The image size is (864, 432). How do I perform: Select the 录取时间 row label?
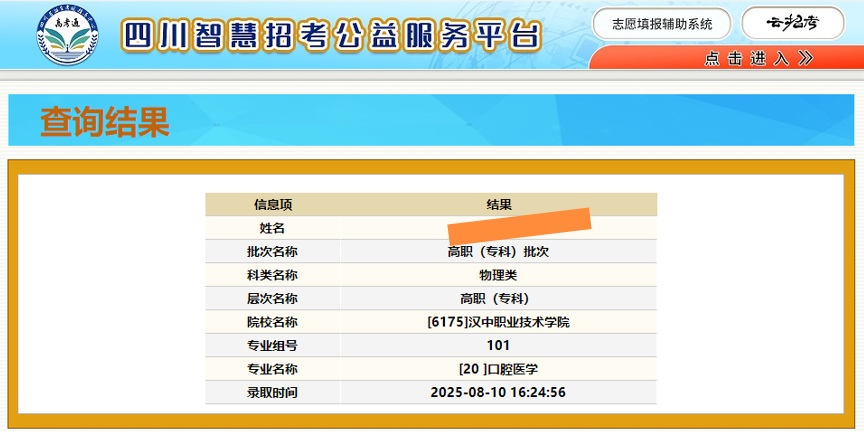[272, 393]
